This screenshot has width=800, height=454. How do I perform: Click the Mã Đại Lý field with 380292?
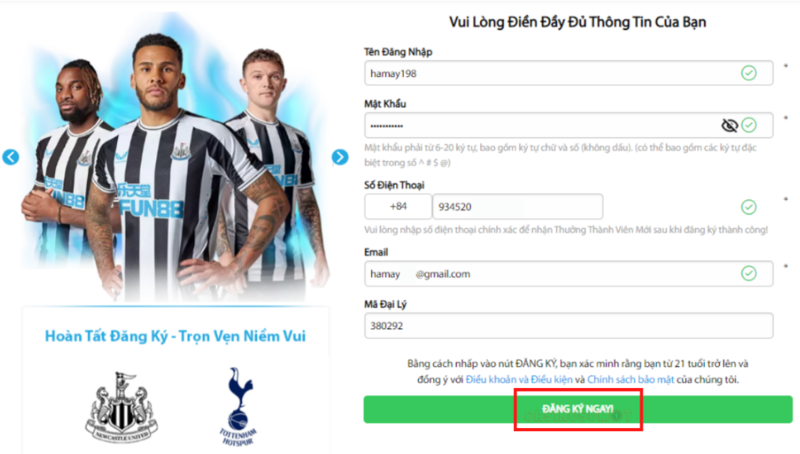click(x=568, y=325)
